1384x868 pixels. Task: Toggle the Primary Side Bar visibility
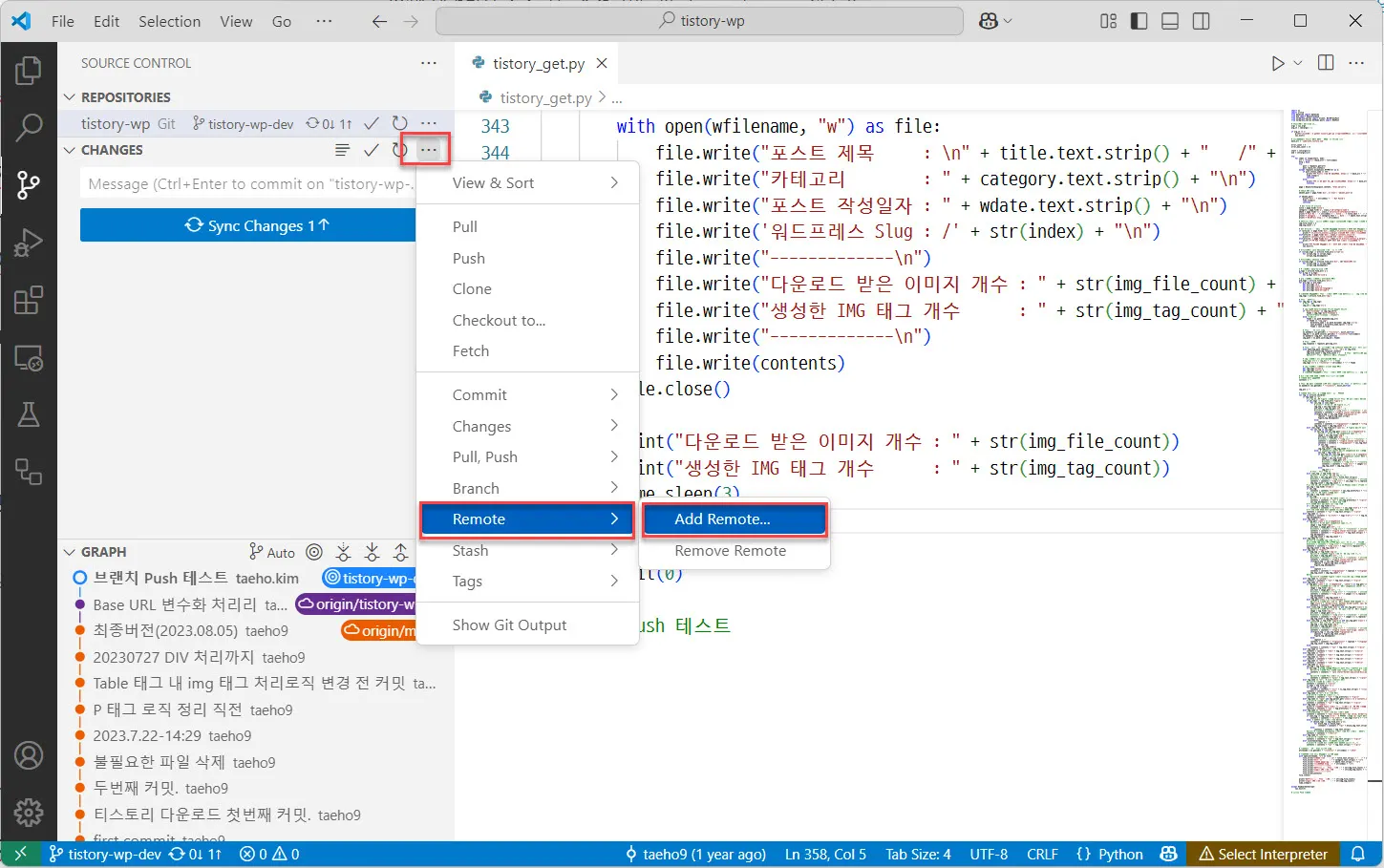(x=1138, y=20)
